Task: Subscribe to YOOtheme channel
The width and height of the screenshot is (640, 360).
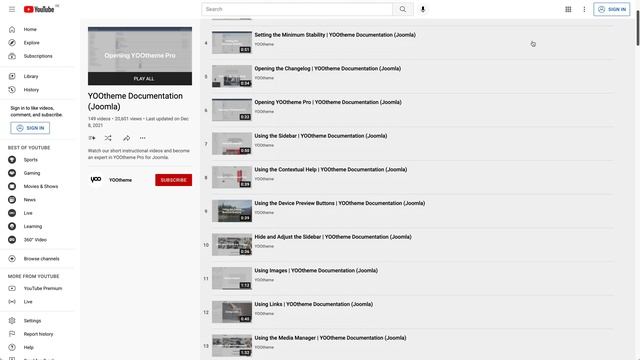Action: click(173, 180)
